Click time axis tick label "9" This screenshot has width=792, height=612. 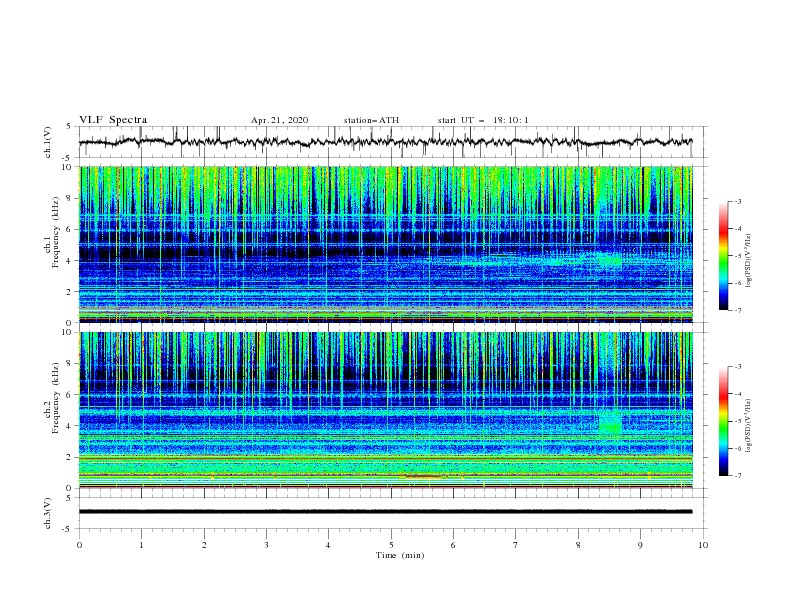click(x=640, y=545)
